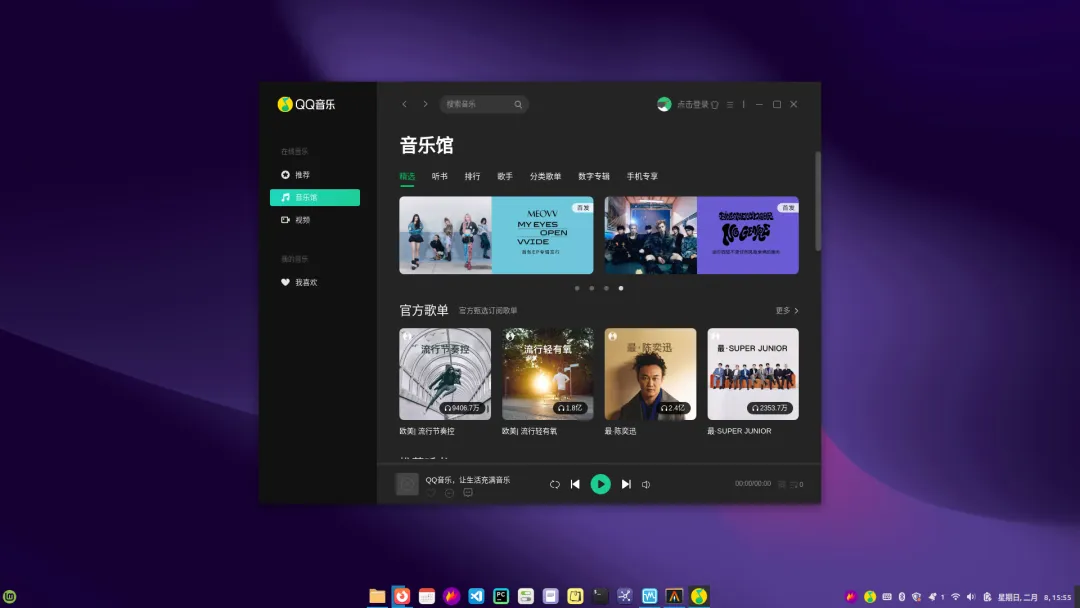
Task: Switch to the 分类歌单 tab
Action: point(546,176)
